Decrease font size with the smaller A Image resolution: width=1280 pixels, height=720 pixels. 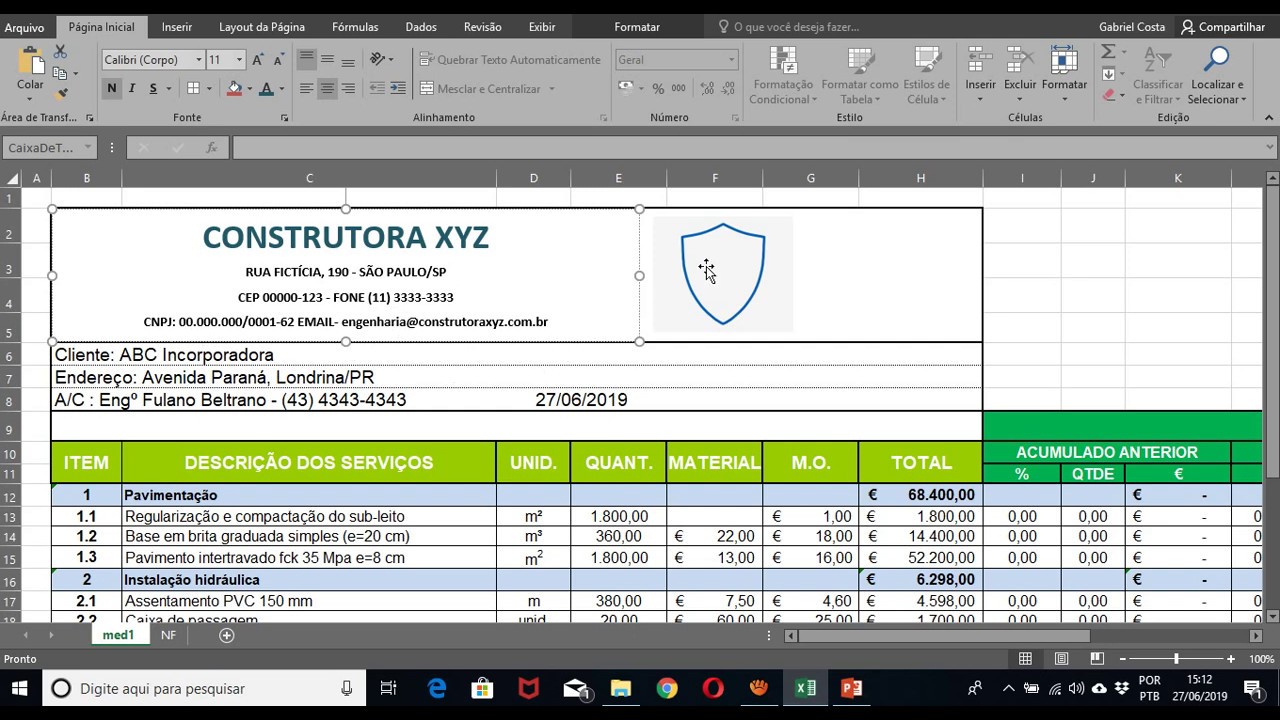pos(277,60)
